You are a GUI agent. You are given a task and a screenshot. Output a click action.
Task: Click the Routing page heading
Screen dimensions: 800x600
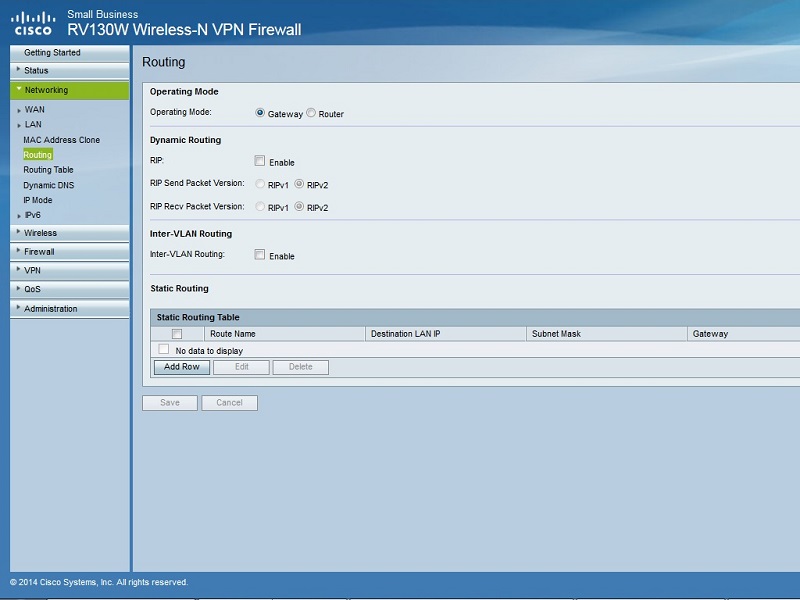(163, 62)
